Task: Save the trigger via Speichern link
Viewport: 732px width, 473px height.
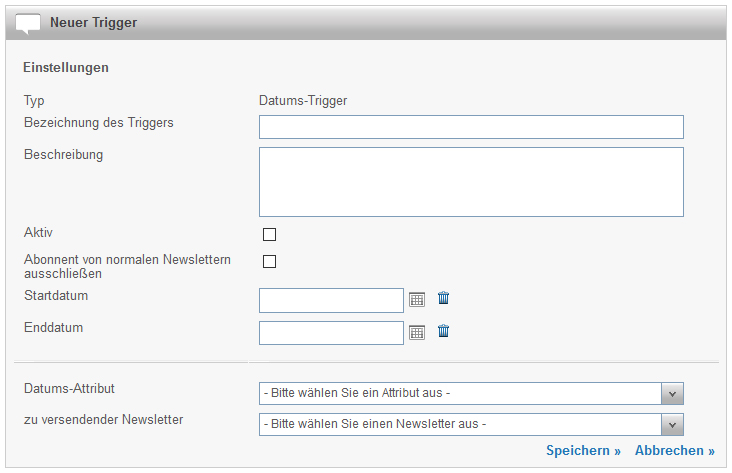Action: [x=583, y=451]
